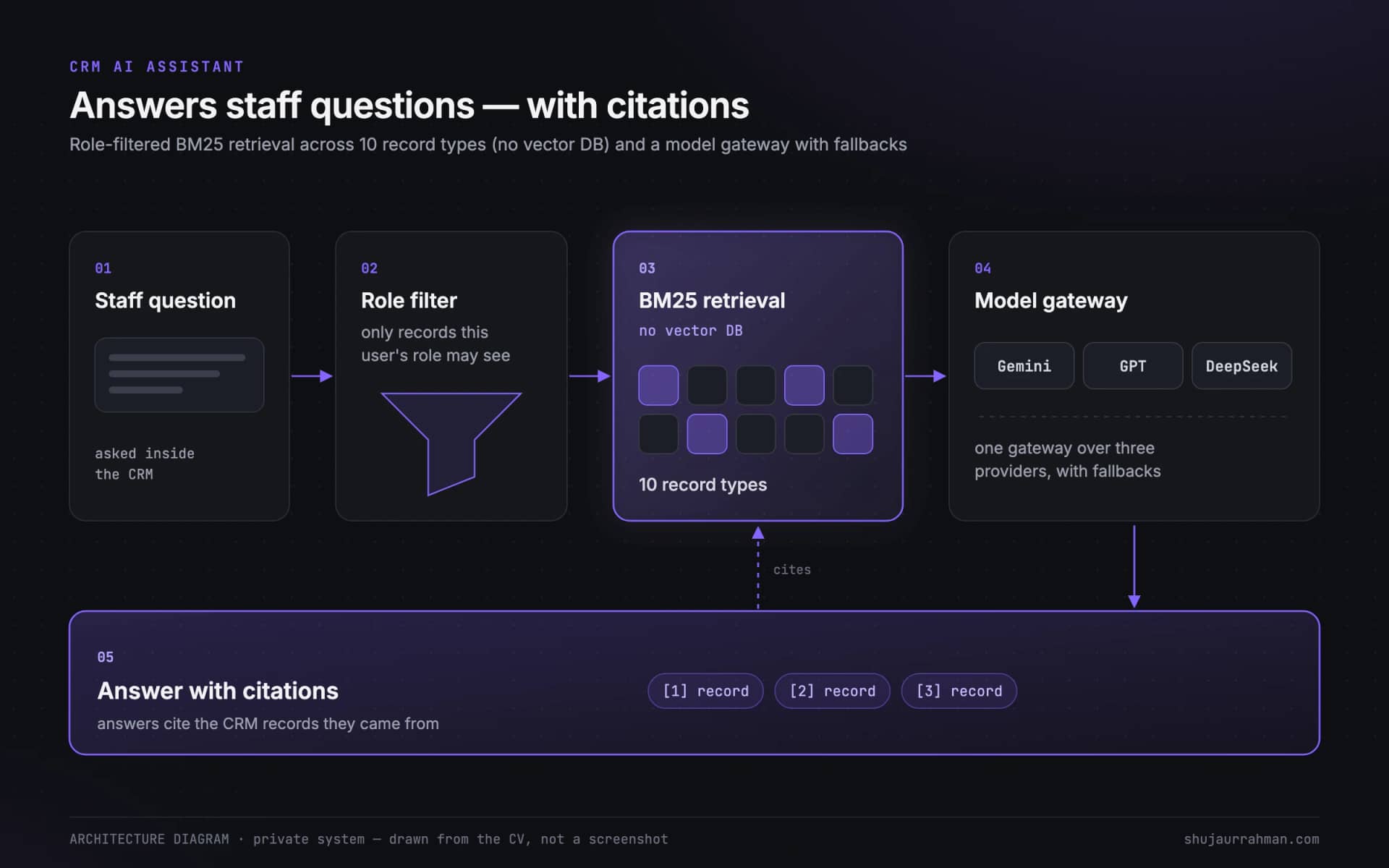The image size is (1389, 868).
Task: Click the 'Model gateway' card title
Action: (1050, 300)
